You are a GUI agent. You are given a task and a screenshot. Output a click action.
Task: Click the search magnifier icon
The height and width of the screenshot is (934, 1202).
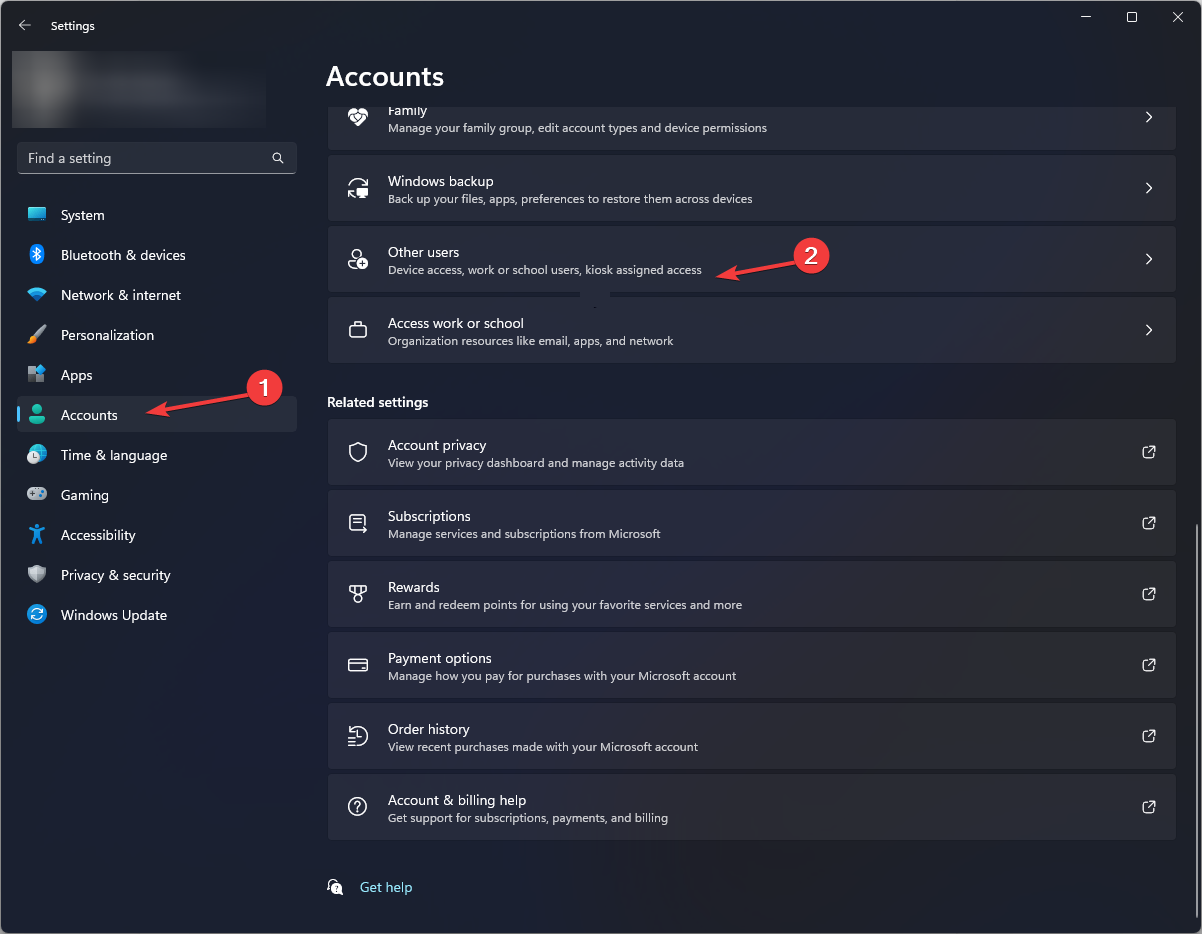click(x=278, y=158)
